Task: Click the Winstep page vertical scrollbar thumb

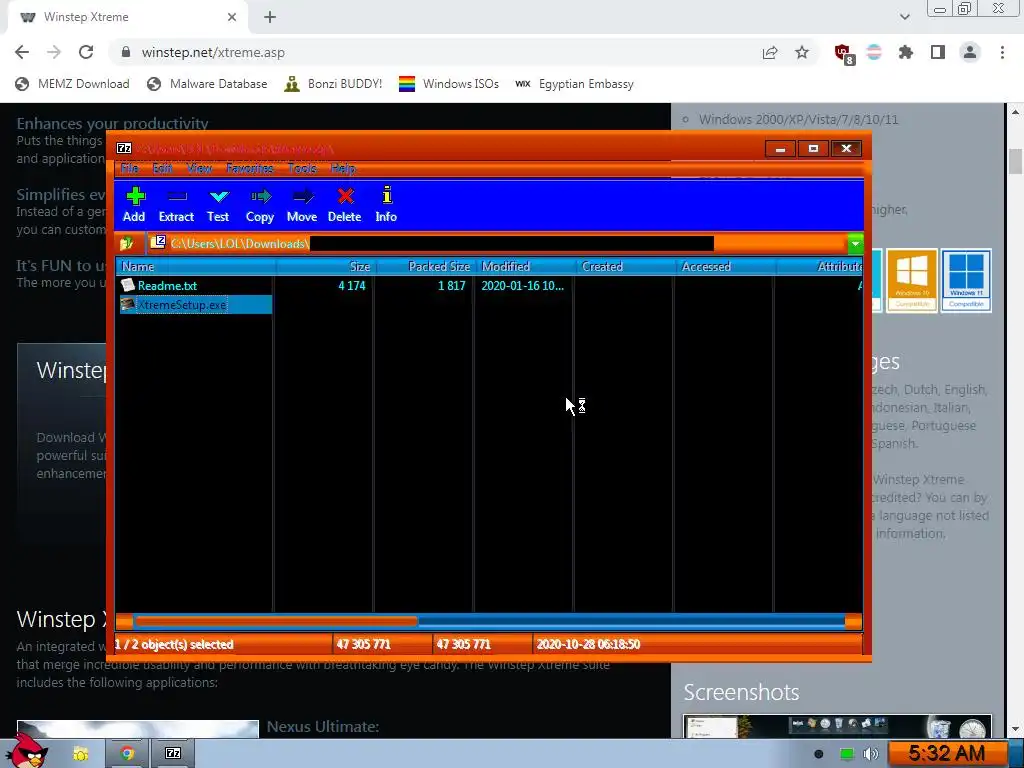Action: click(x=1015, y=161)
